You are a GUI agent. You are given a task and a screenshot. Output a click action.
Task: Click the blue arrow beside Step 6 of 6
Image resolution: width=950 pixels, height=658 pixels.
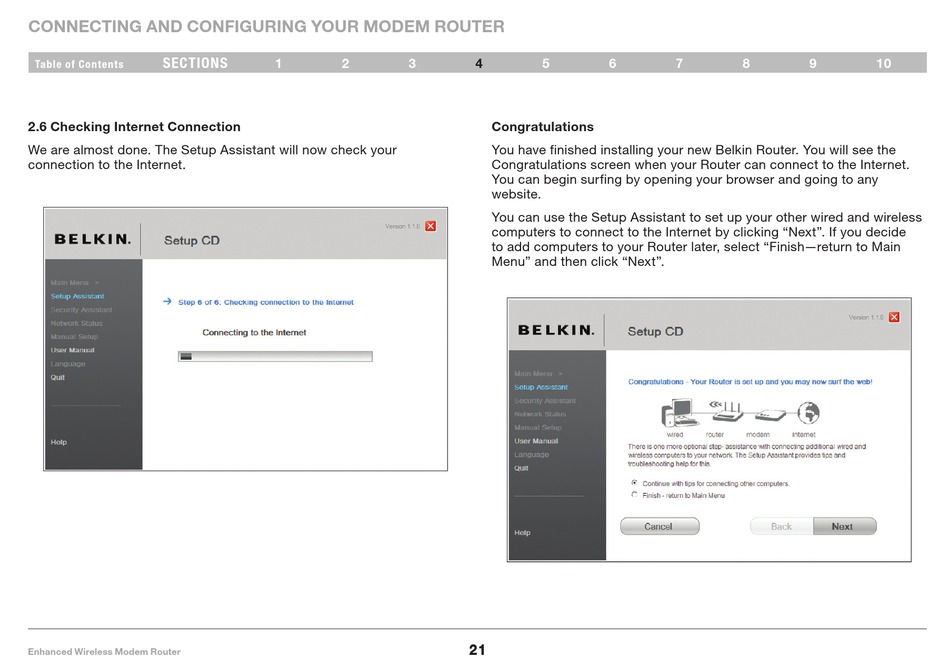pyautogui.click(x=167, y=302)
